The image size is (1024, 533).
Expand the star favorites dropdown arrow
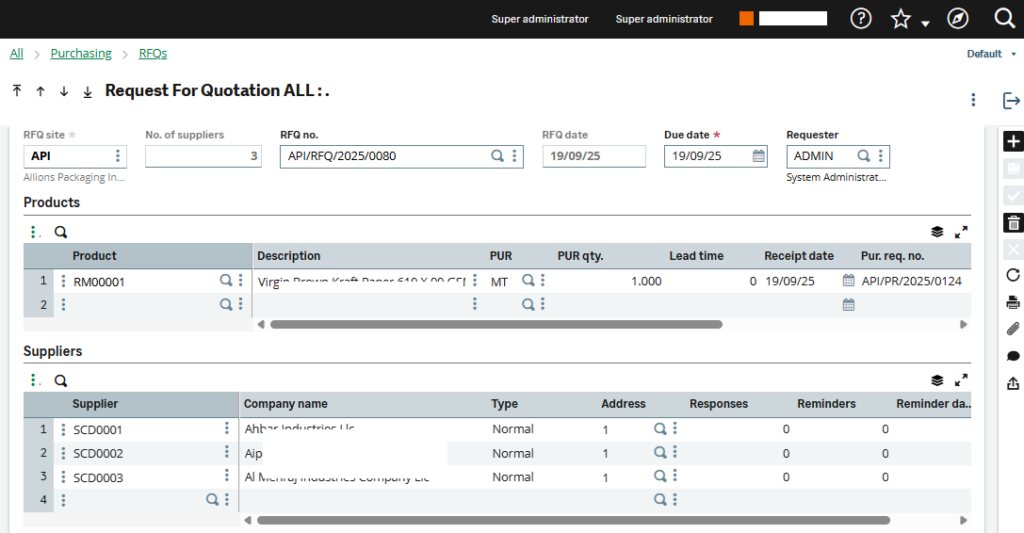(925, 23)
